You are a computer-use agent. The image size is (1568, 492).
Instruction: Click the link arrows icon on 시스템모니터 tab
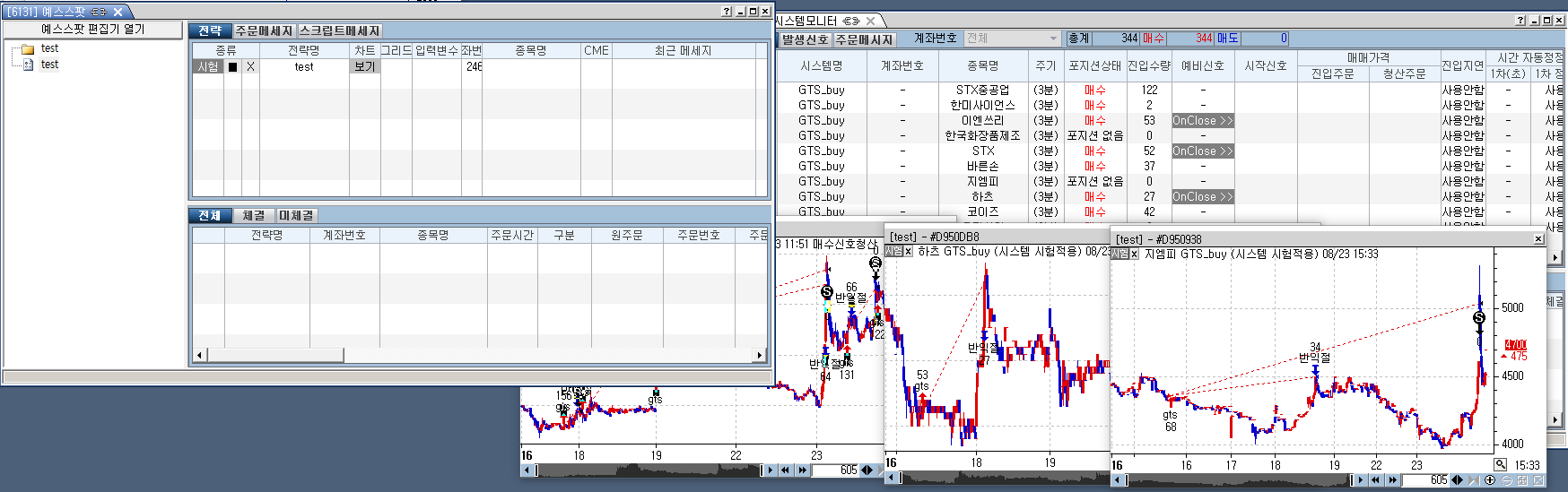tap(851, 21)
